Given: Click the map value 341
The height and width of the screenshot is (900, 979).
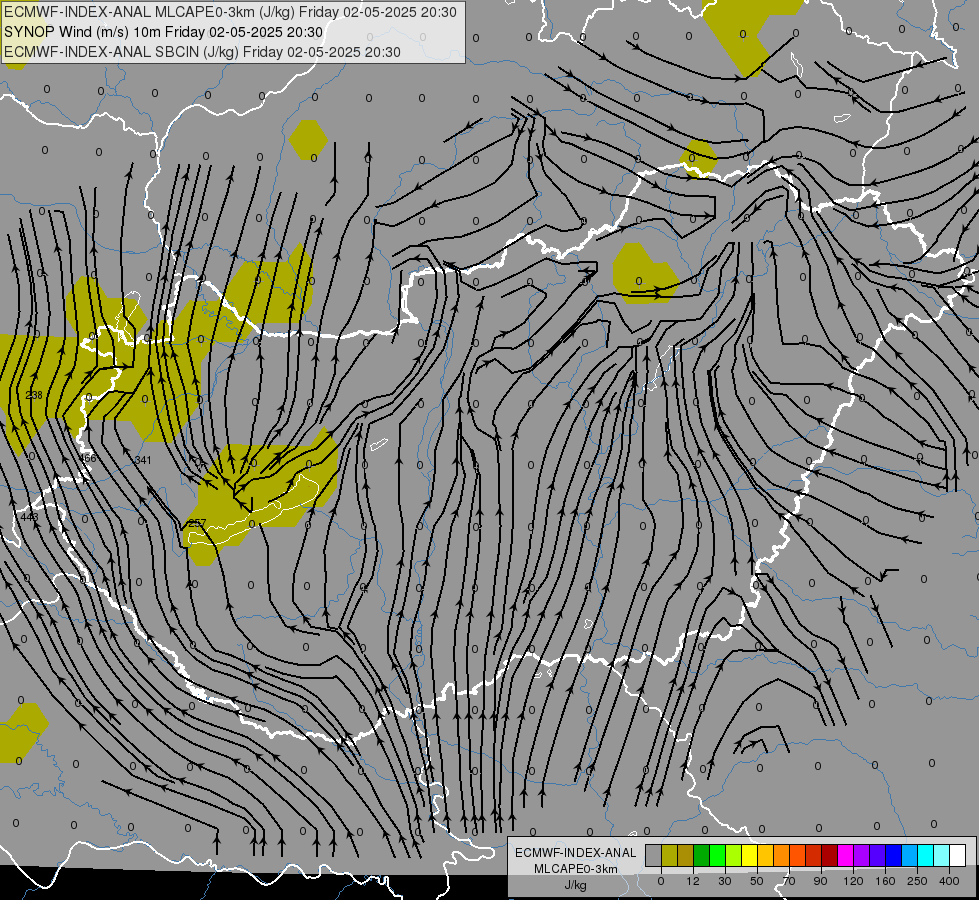Looking at the screenshot, I should click(143, 460).
